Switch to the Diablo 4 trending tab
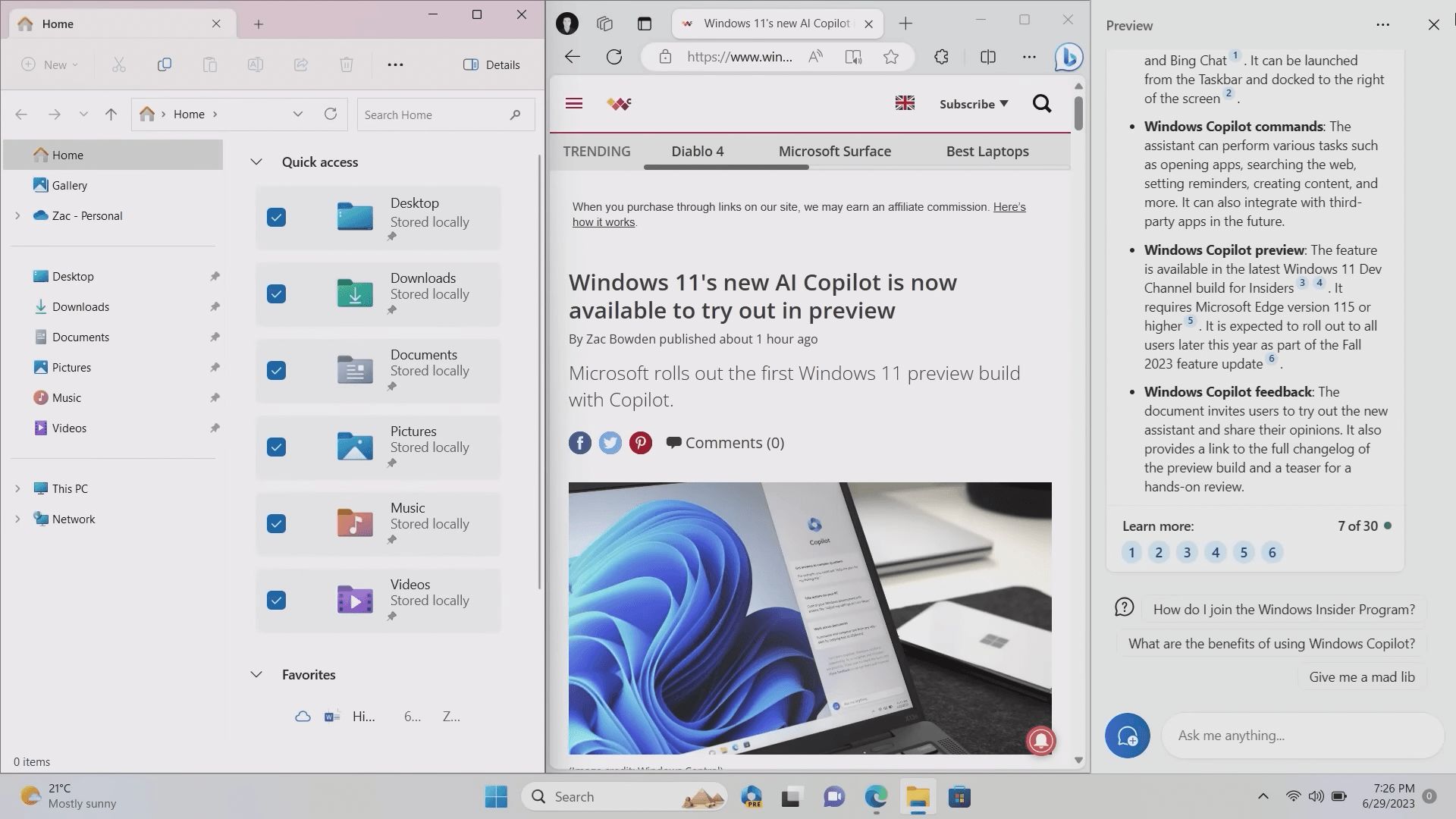The height and width of the screenshot is (819, 1456). (697, 151)
